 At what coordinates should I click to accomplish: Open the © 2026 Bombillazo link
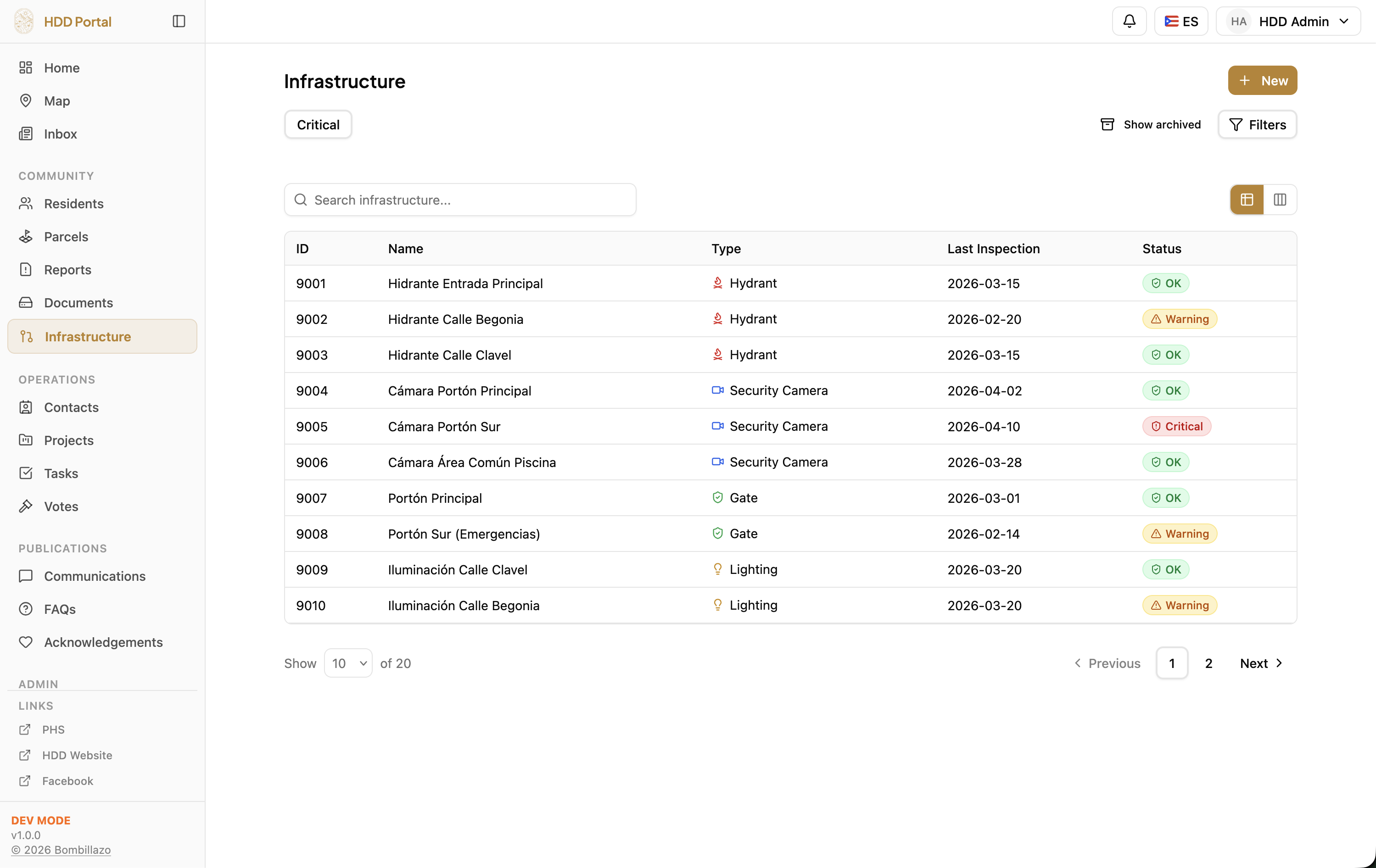[x=61, y=850]
